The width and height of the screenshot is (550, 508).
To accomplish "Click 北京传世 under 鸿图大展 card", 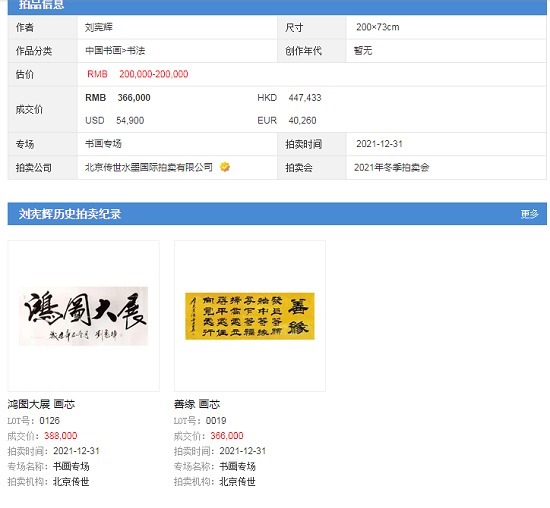I will point(71,482).
